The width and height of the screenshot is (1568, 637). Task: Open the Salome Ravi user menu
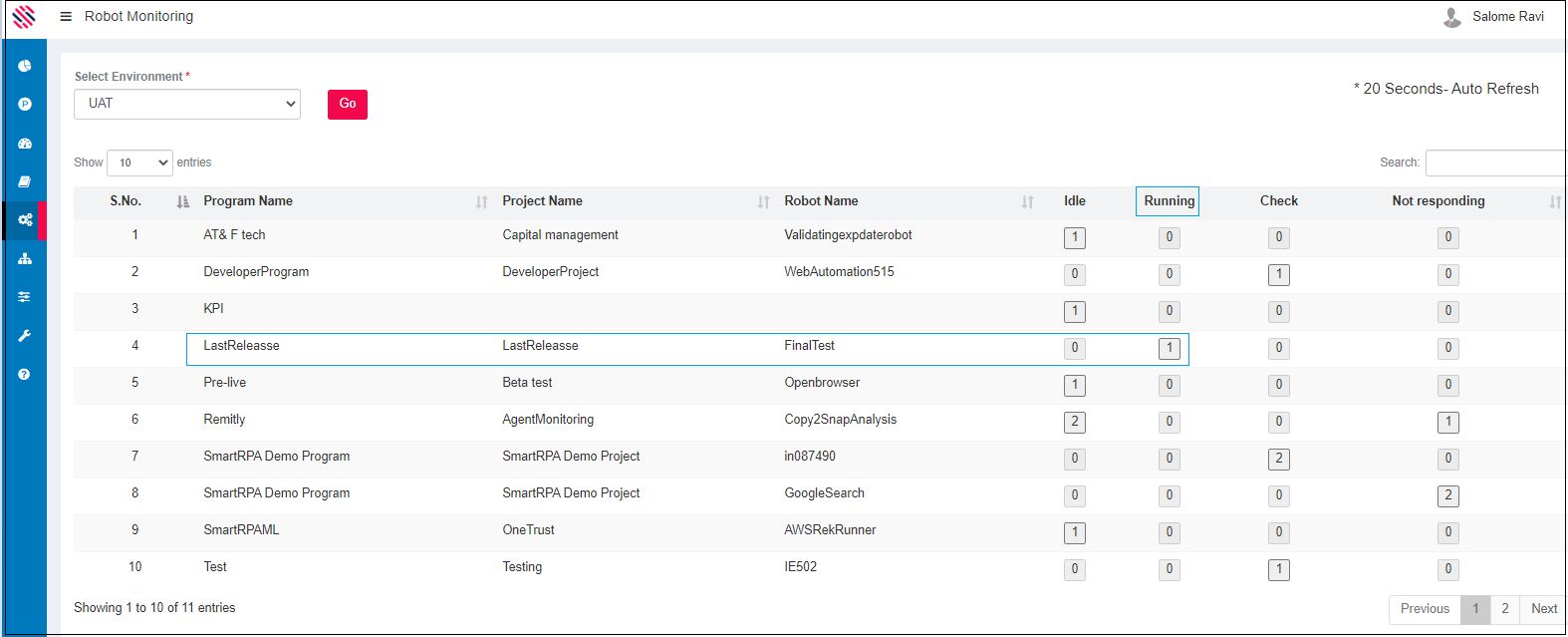[x=1493, y=17]
